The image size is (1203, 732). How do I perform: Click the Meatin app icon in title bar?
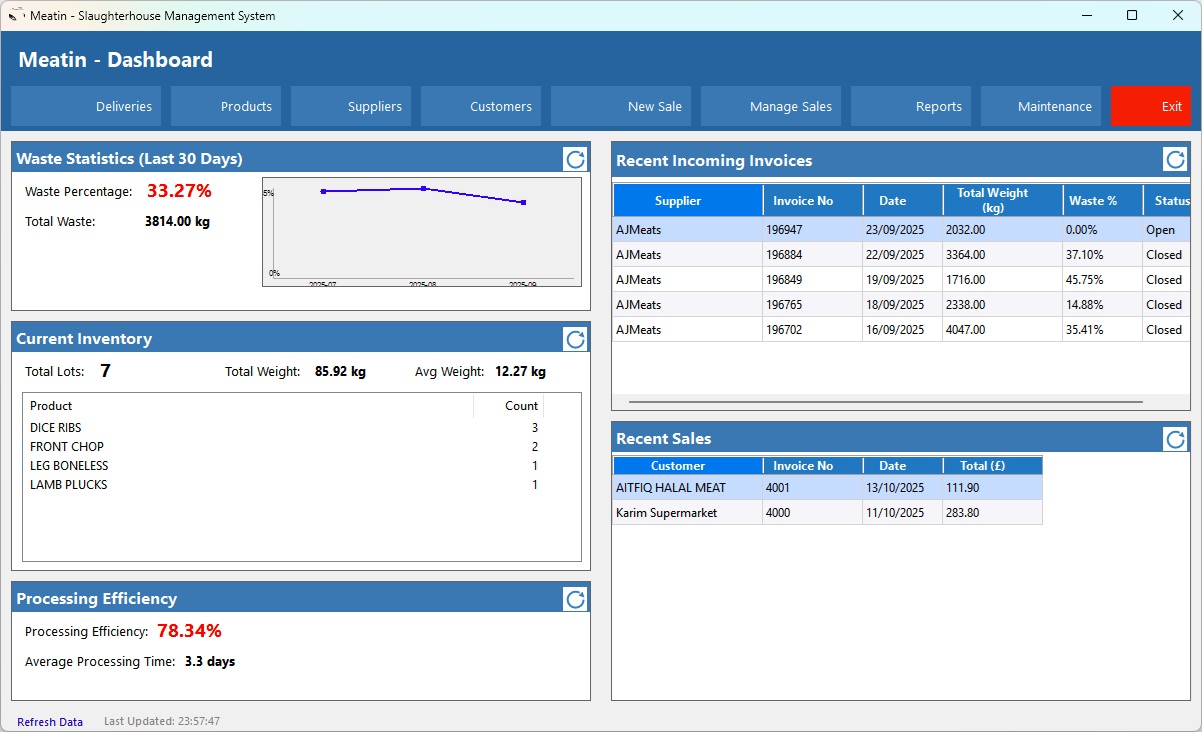click(16, 16)
